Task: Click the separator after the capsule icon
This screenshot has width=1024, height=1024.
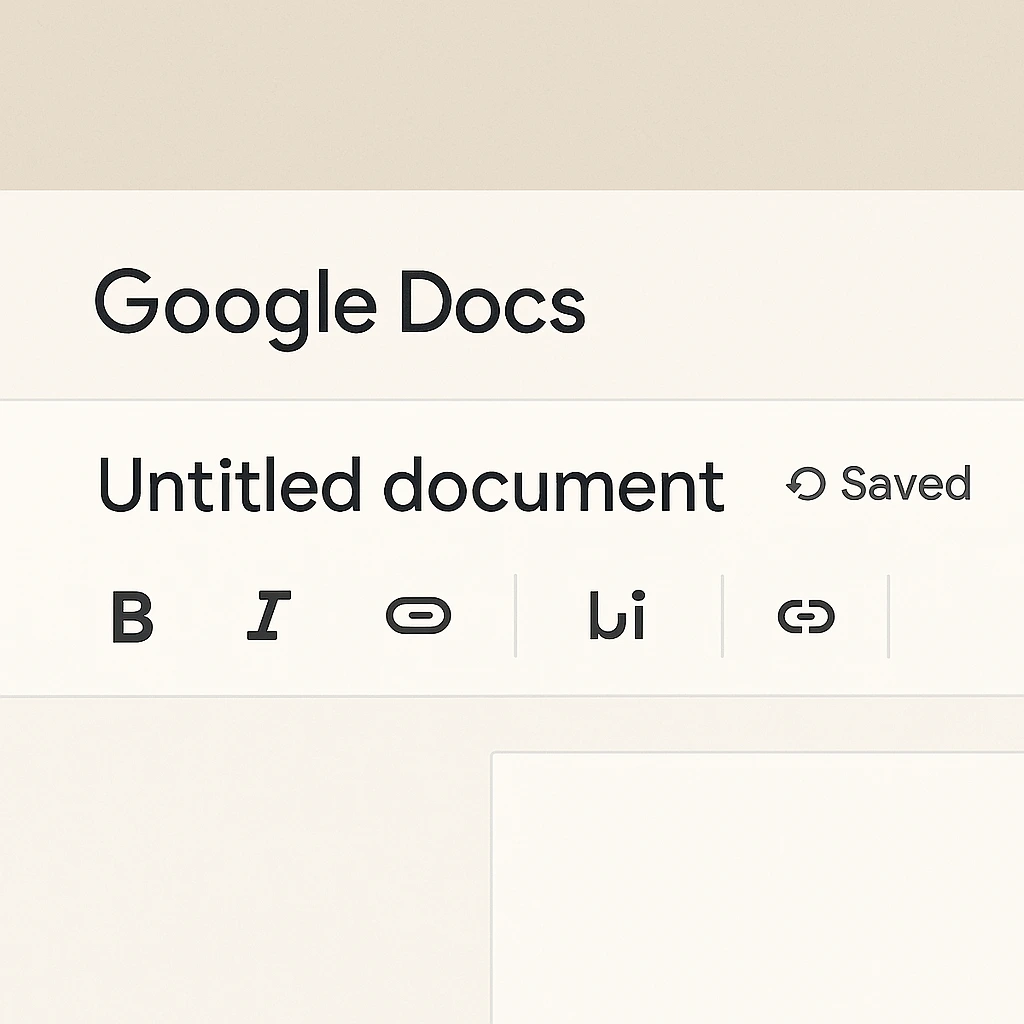Action: (516, 616)
